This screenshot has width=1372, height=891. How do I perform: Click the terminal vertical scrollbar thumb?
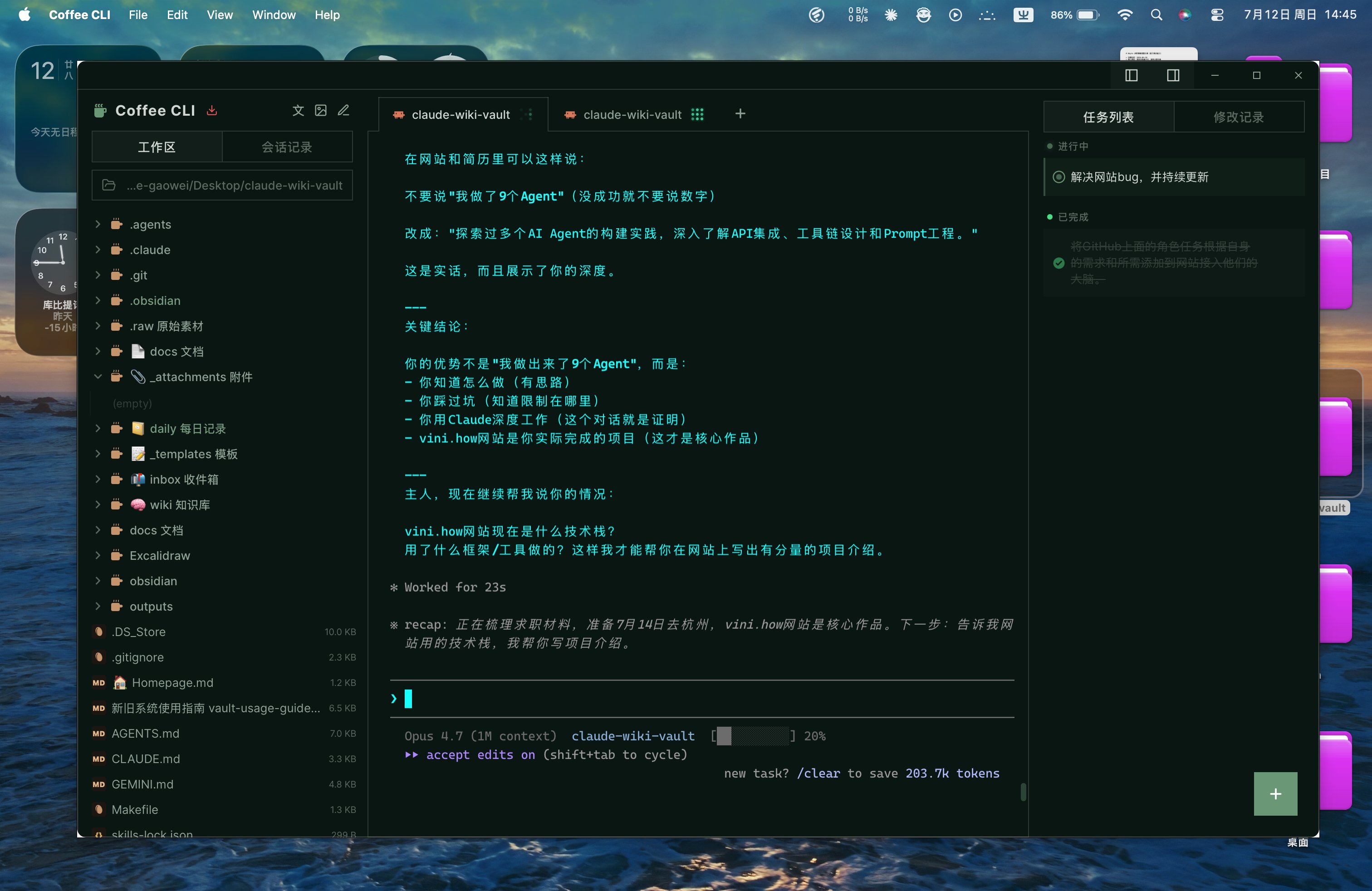pyautogui.click(x=1023, y=792)
